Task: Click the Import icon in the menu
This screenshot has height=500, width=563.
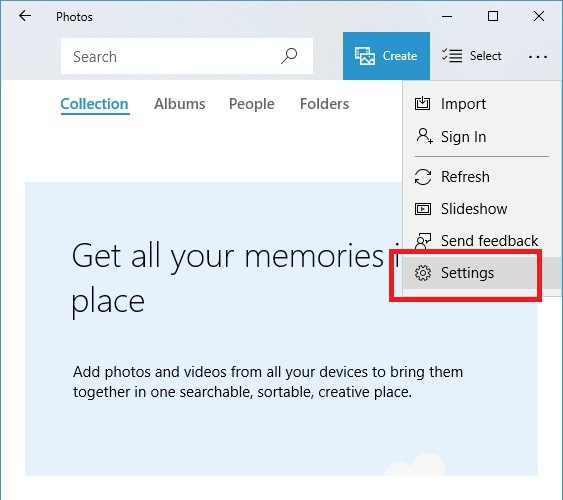Action: click(422, 103)
